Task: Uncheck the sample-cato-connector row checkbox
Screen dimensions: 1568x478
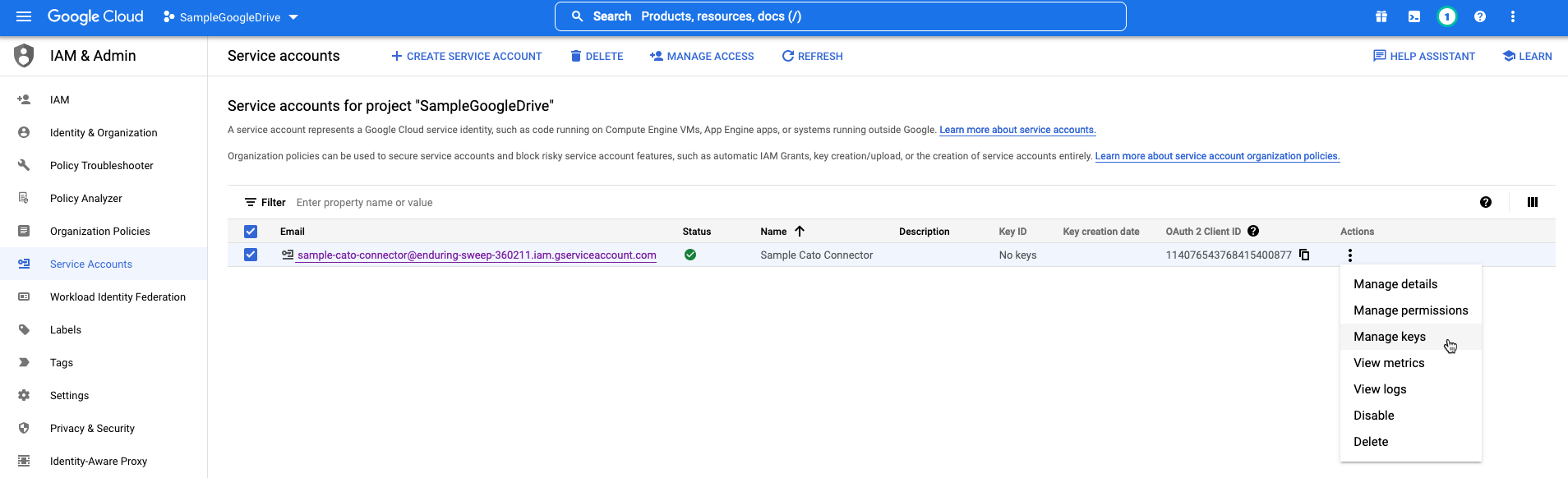Action: pos(251,255)
